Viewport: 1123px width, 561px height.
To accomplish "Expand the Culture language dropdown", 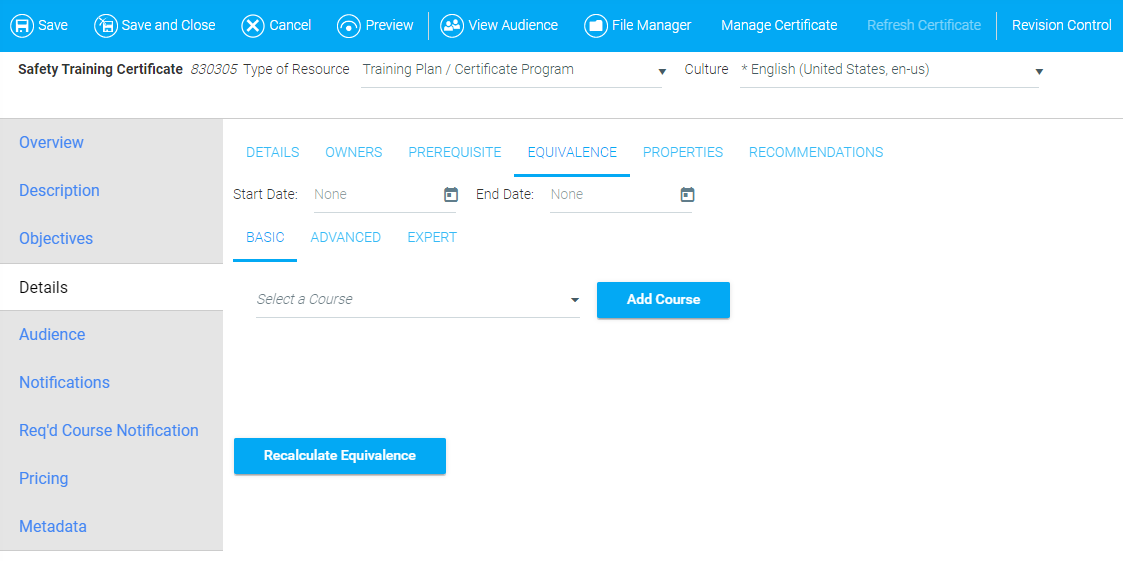I will (x=1038, y=71).
